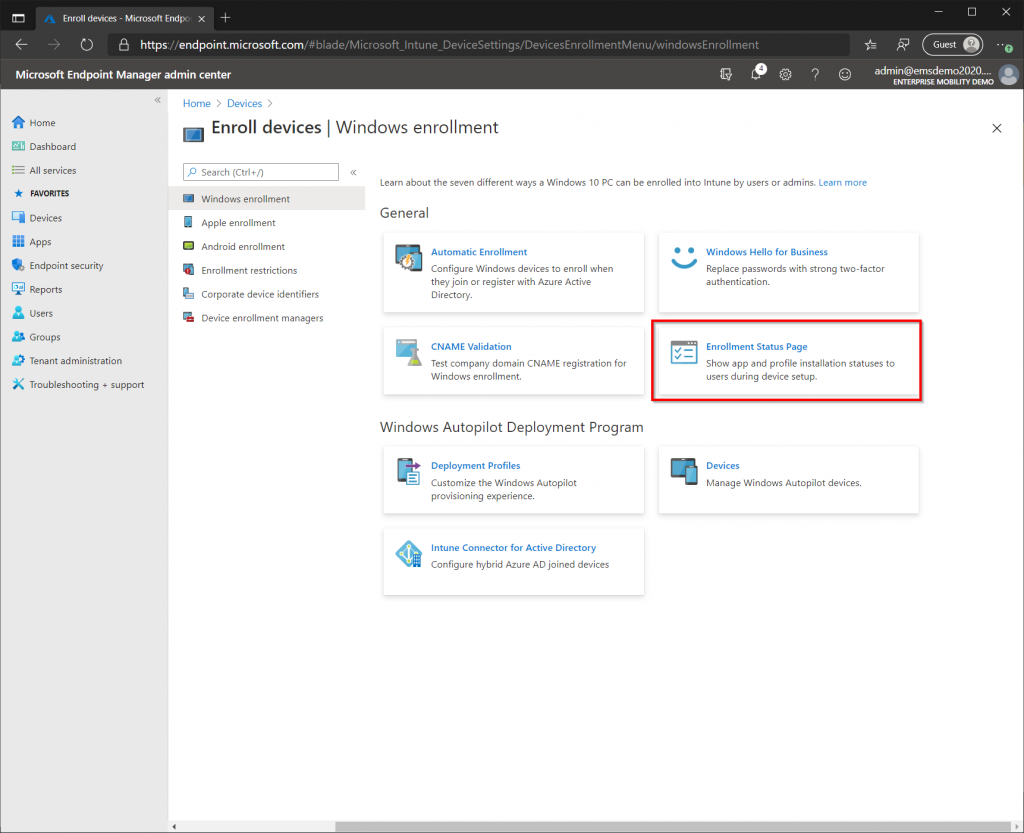Open Automatic Enrollment settings
Viewport: 1024px width, 833px height.
click(x=479, y=252)
